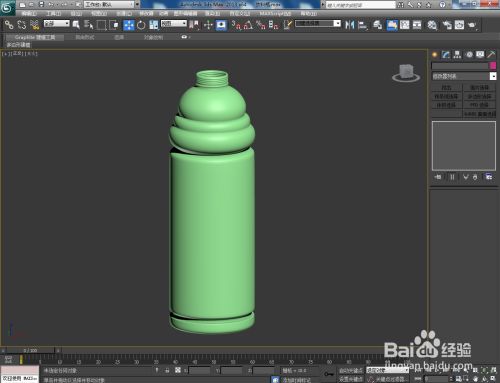Viewport: 500px width, 383px height.
Task: Open Select by Name dialog
Action: pyautogui.click(x=88, y=25)
